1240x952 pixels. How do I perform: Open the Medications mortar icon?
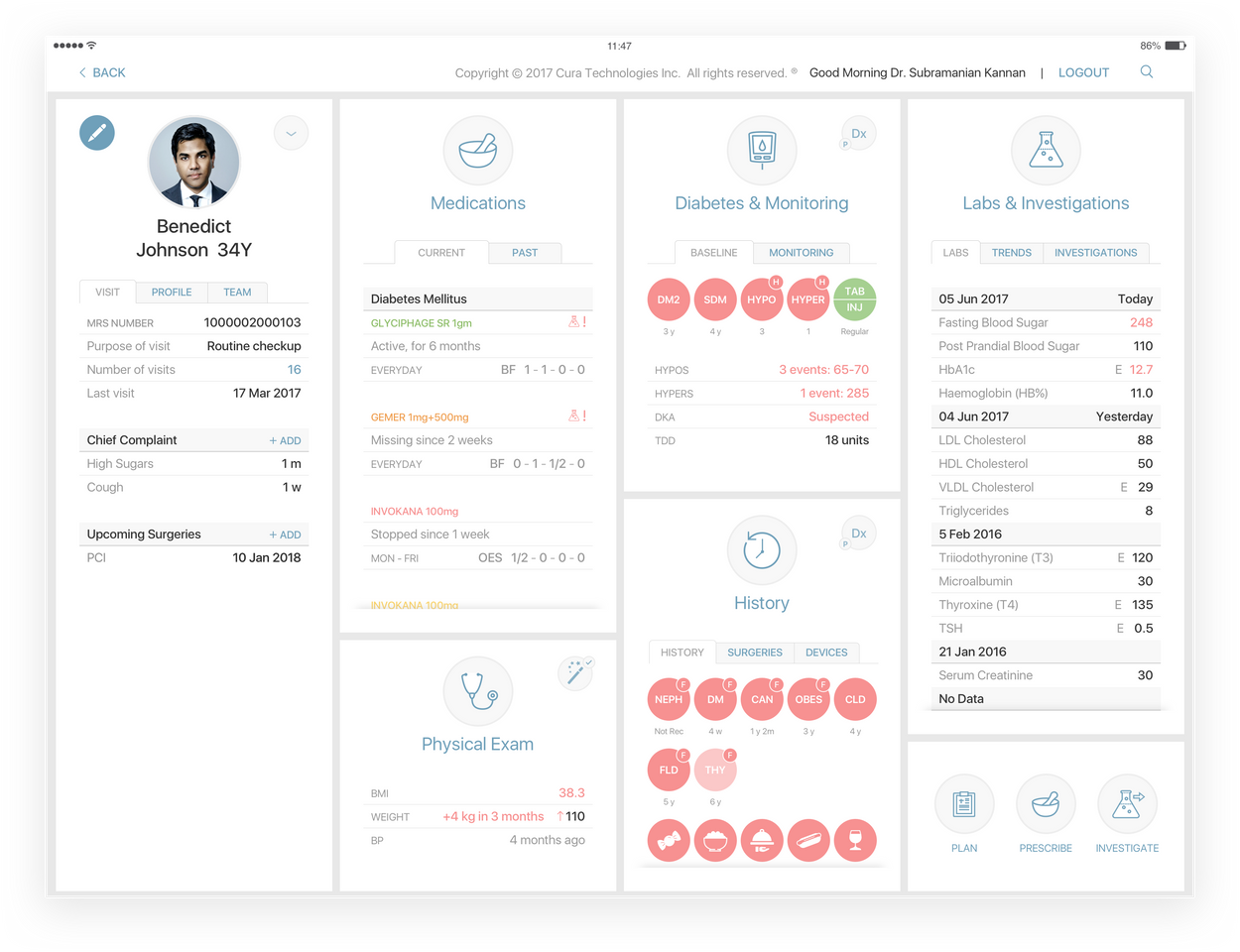tap(477, 151)
